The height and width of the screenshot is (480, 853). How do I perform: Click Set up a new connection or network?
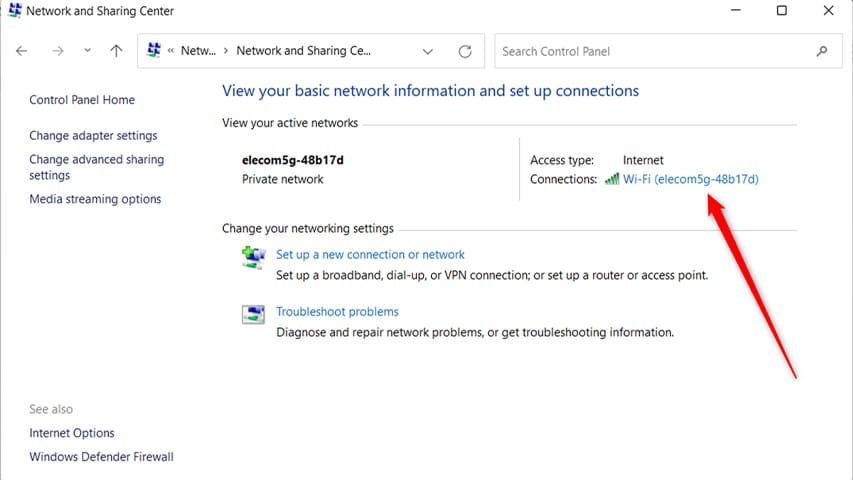click(370, 254)
